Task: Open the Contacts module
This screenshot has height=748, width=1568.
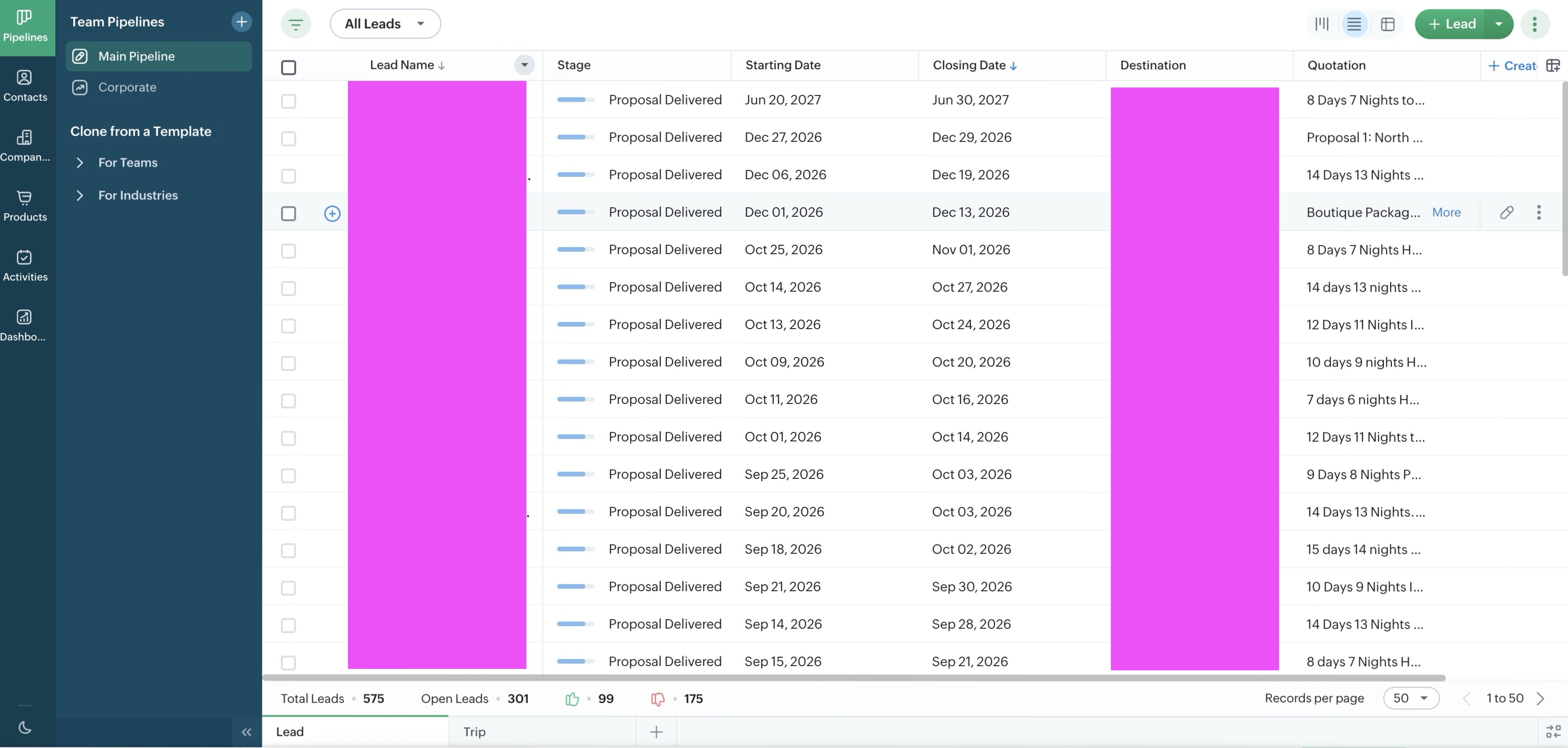Action: click(25, 86)
